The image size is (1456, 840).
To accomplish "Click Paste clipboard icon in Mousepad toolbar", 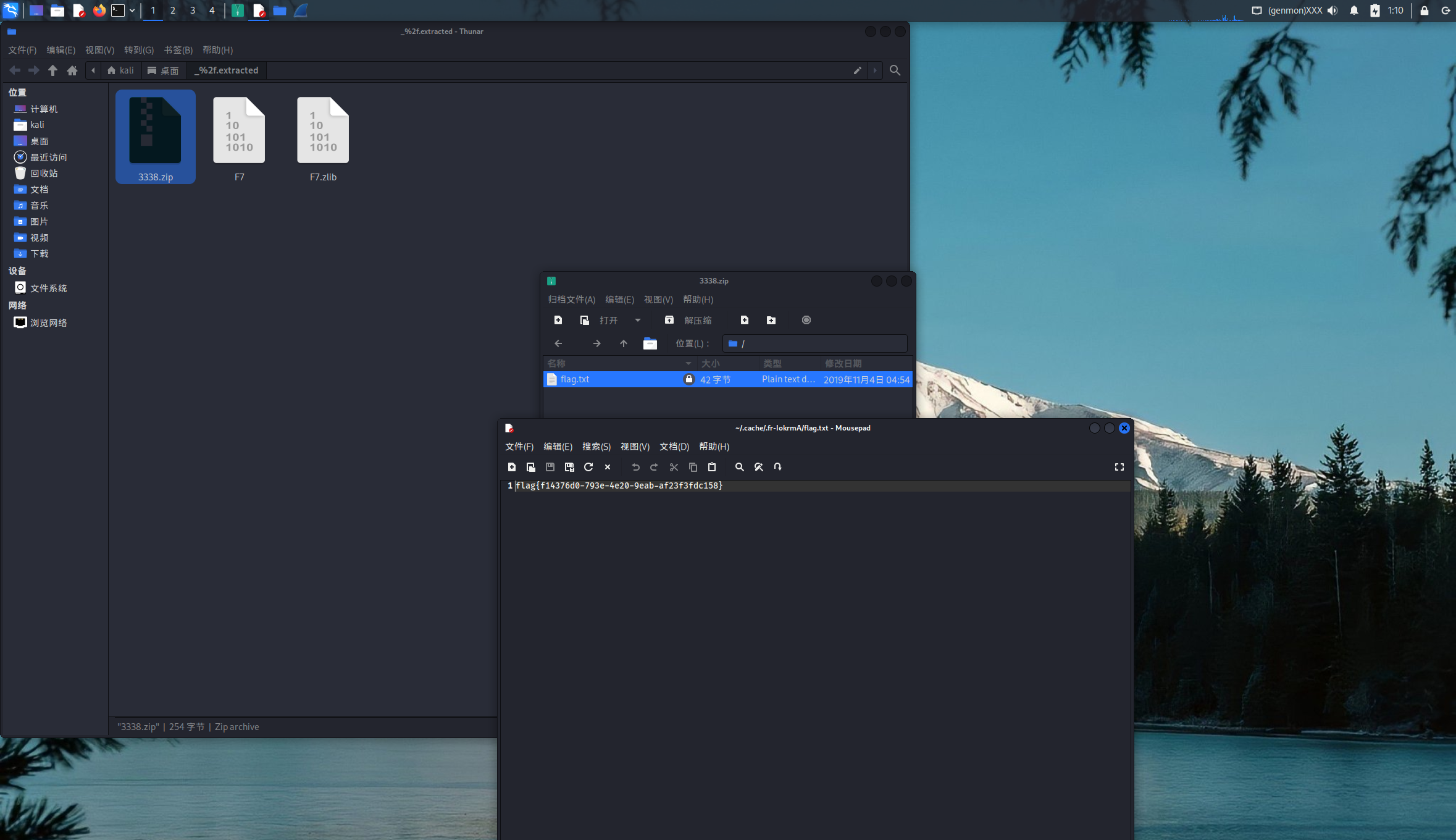I will pos(711,467).
